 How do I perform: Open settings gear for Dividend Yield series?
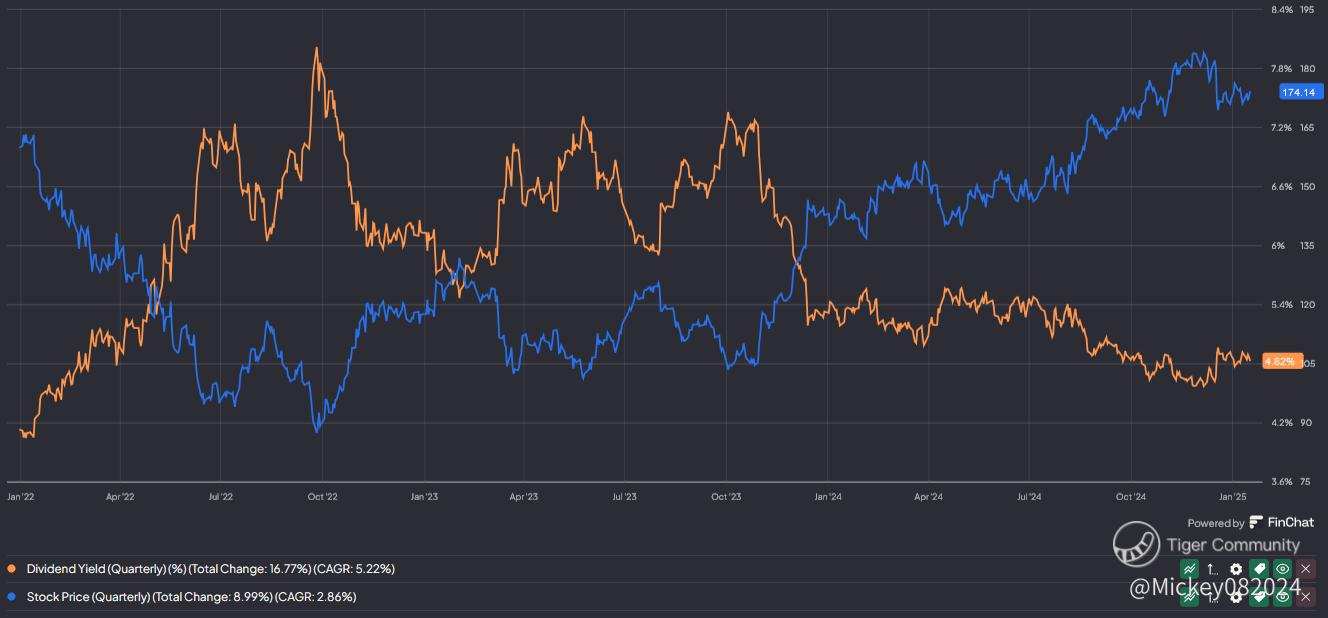click(x=1236, y=569)
